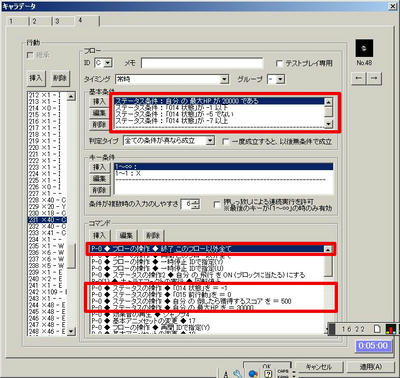Click 編集 button in コマンド group
The image size is (400, 378).
point(126,235)
